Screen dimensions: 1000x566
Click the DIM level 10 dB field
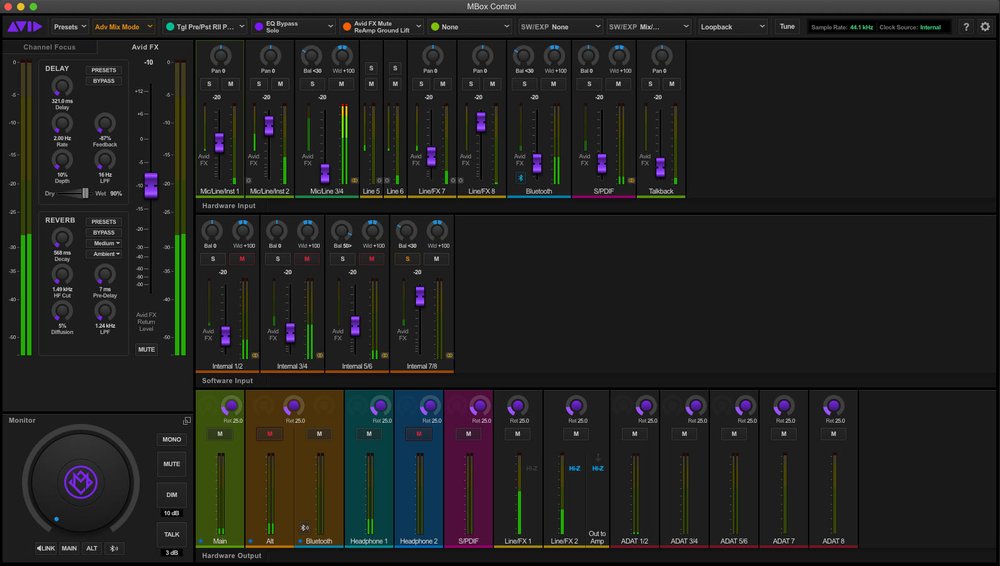pyautogui.click(x=172, y=513)
